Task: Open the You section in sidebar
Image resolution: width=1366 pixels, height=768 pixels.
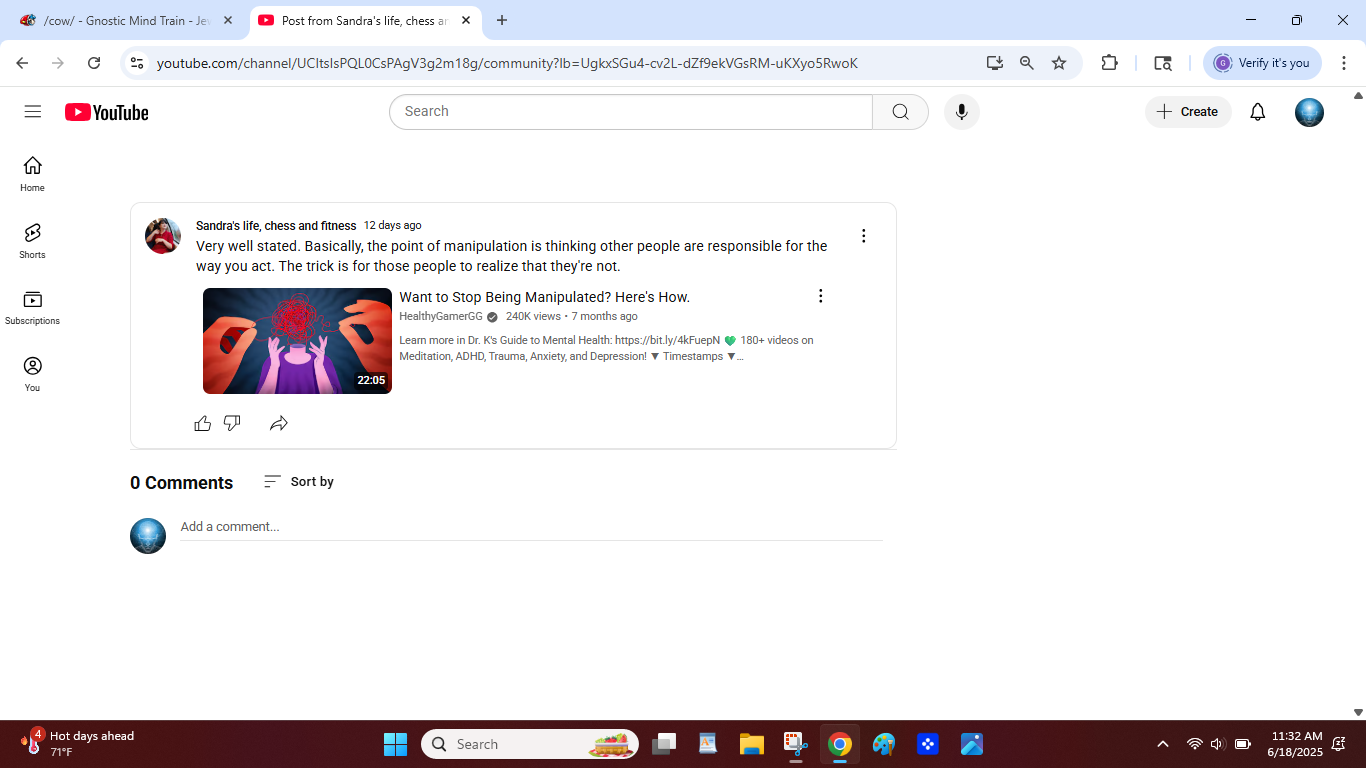Action: coord(32,374)
